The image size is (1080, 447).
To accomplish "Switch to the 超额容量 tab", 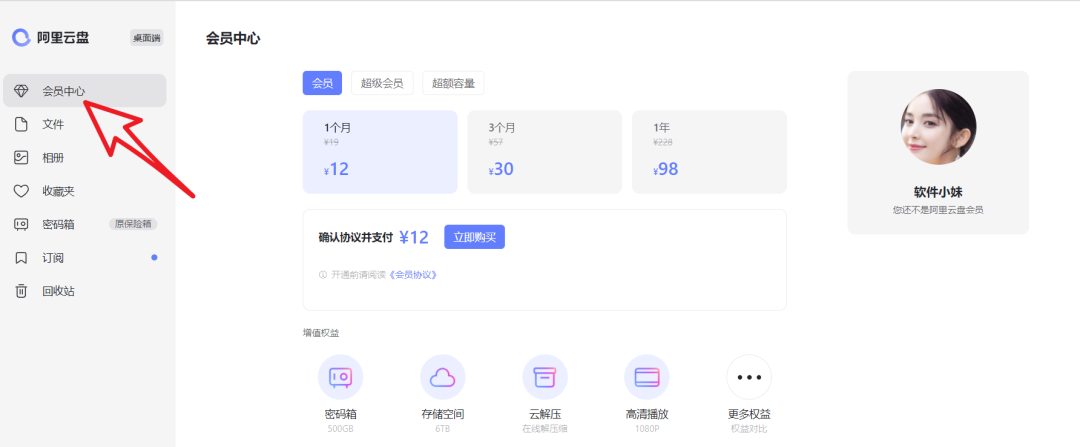I will [453, 83].
